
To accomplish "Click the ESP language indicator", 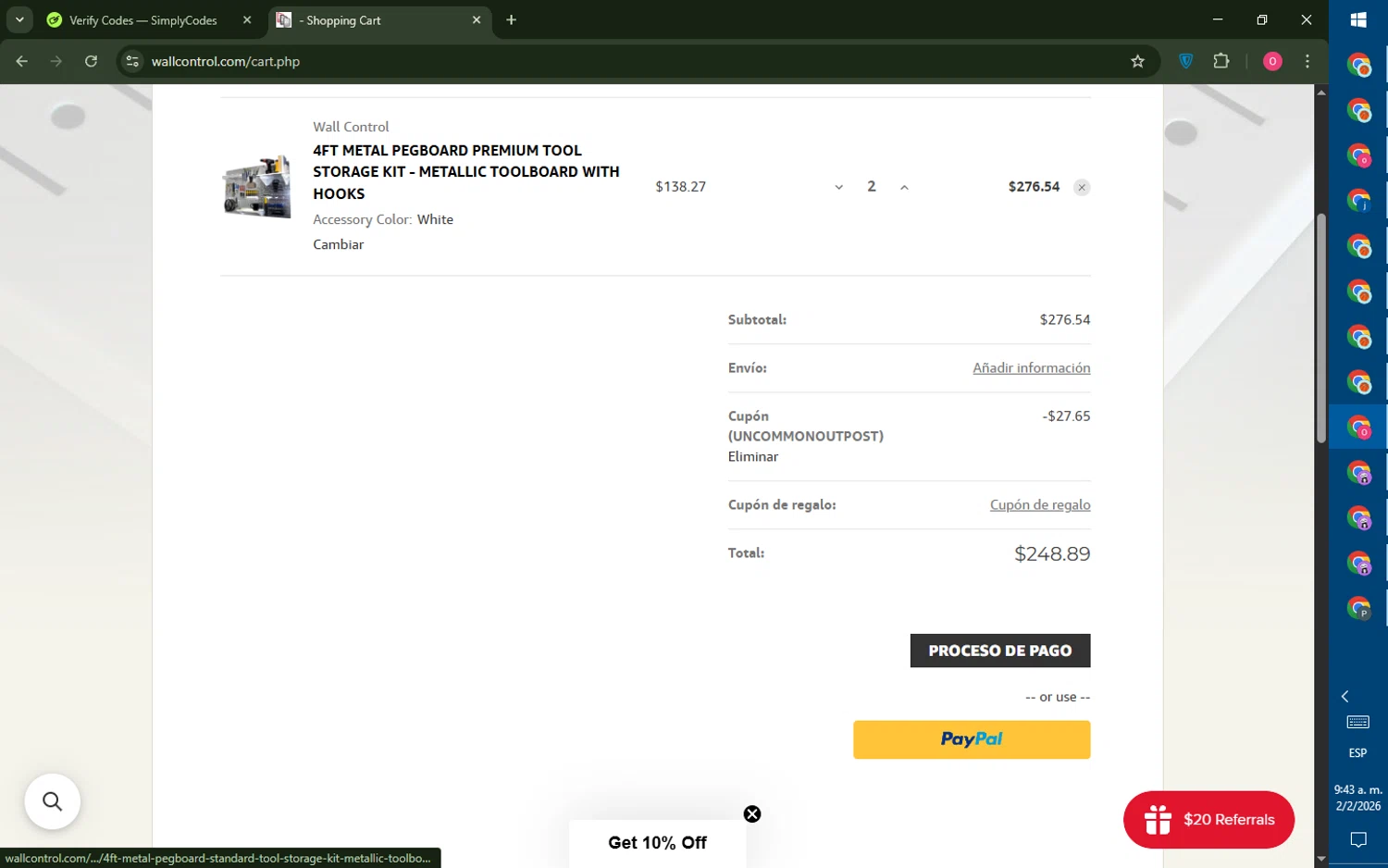I will click(x=1358, y=753).
